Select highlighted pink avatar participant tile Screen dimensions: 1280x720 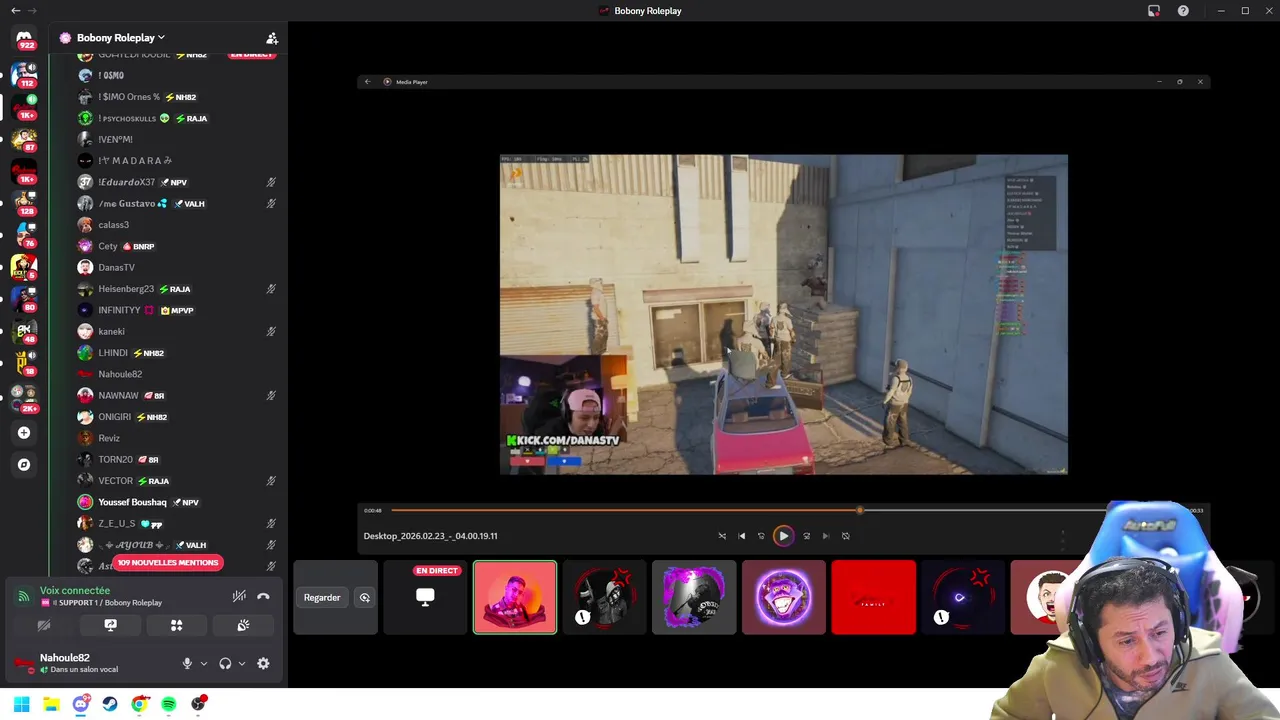(515, 597)
